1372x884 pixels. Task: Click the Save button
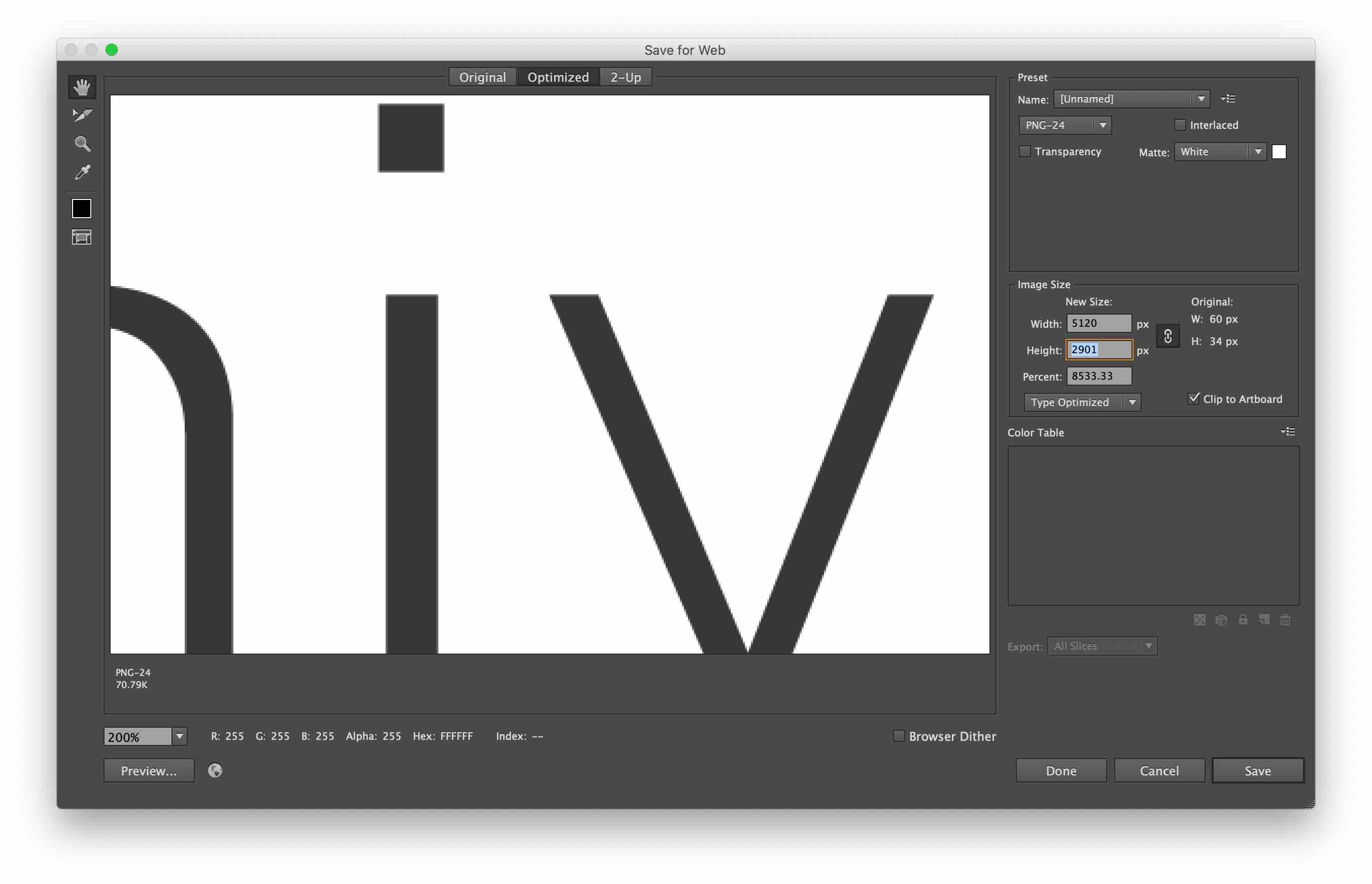(1257, 770)
